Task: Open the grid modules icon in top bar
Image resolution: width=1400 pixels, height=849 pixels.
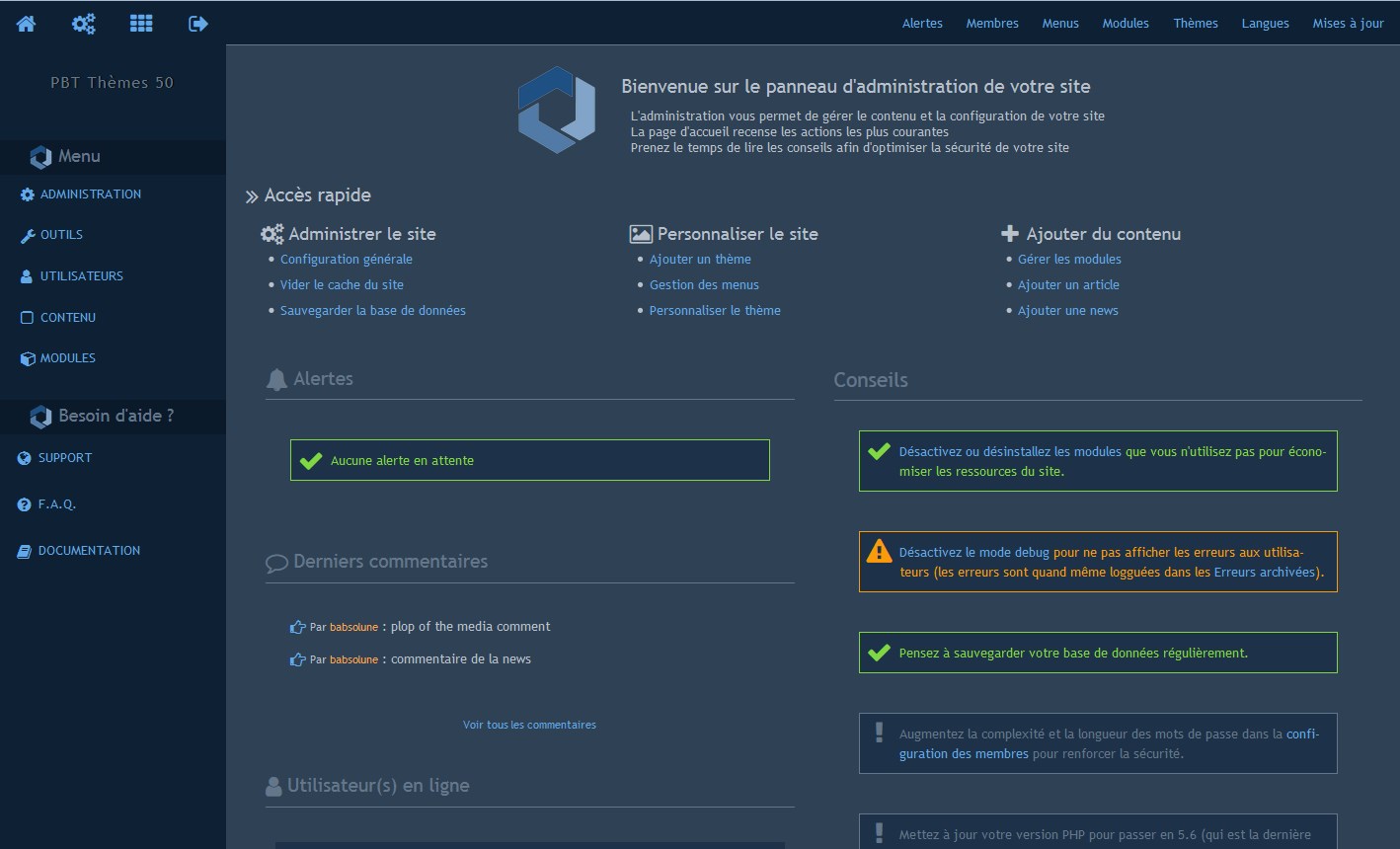Action: click(141, 24)
